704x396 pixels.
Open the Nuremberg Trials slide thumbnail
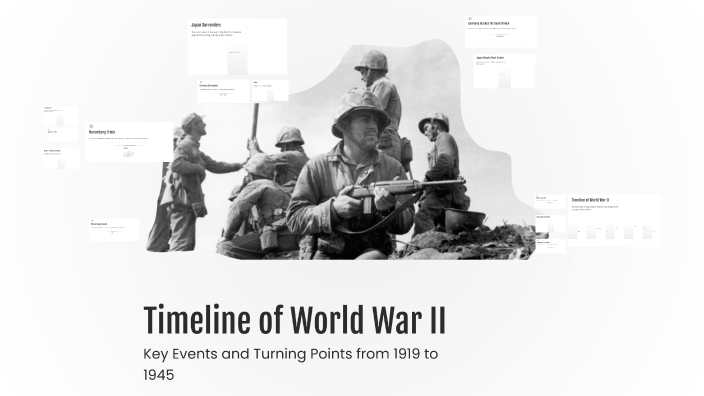click(x=129, y=142)
